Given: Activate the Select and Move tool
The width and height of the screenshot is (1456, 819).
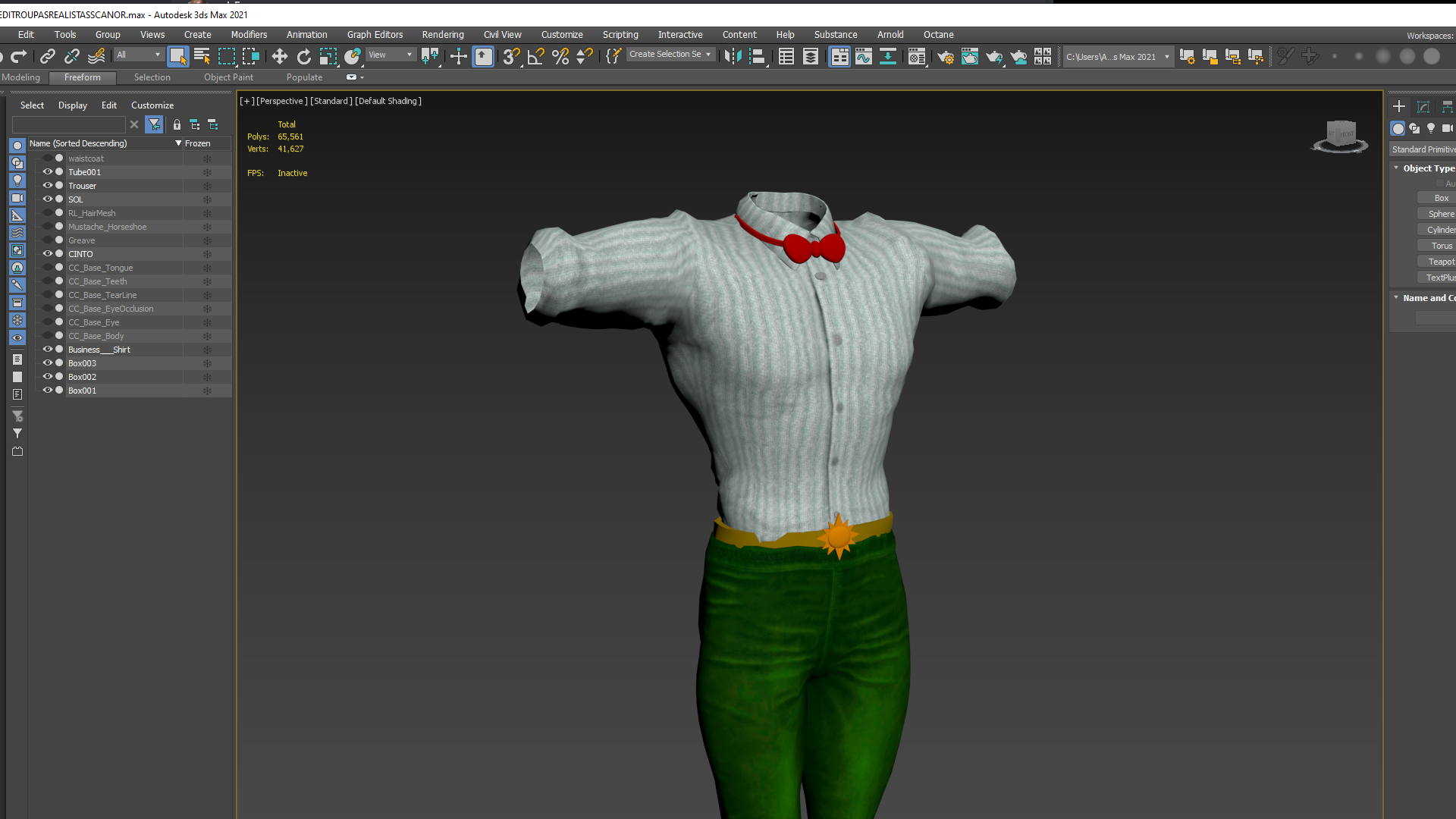Looking at the screenshot, I should tap(280, 56).
